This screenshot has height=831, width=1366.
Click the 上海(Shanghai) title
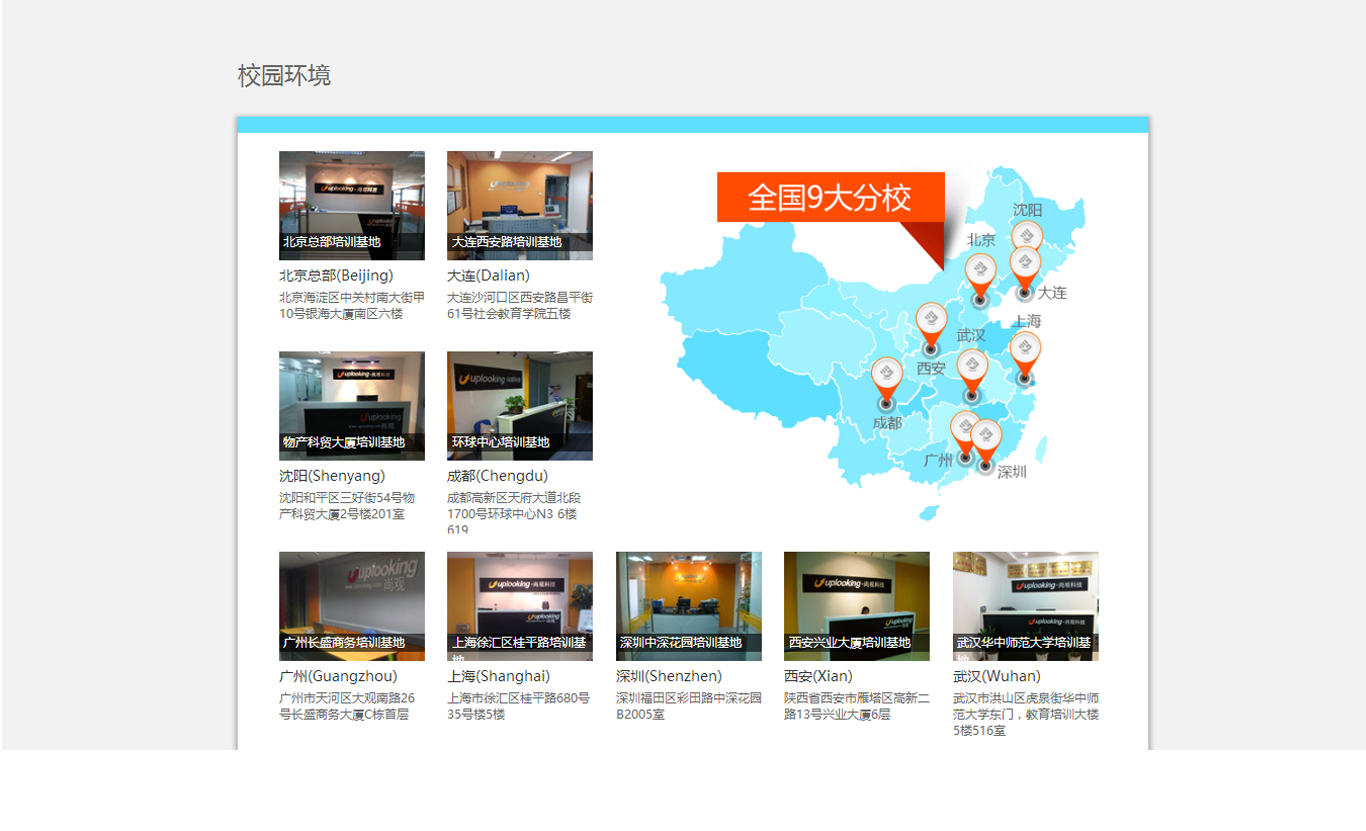click(x=498, y=676)
